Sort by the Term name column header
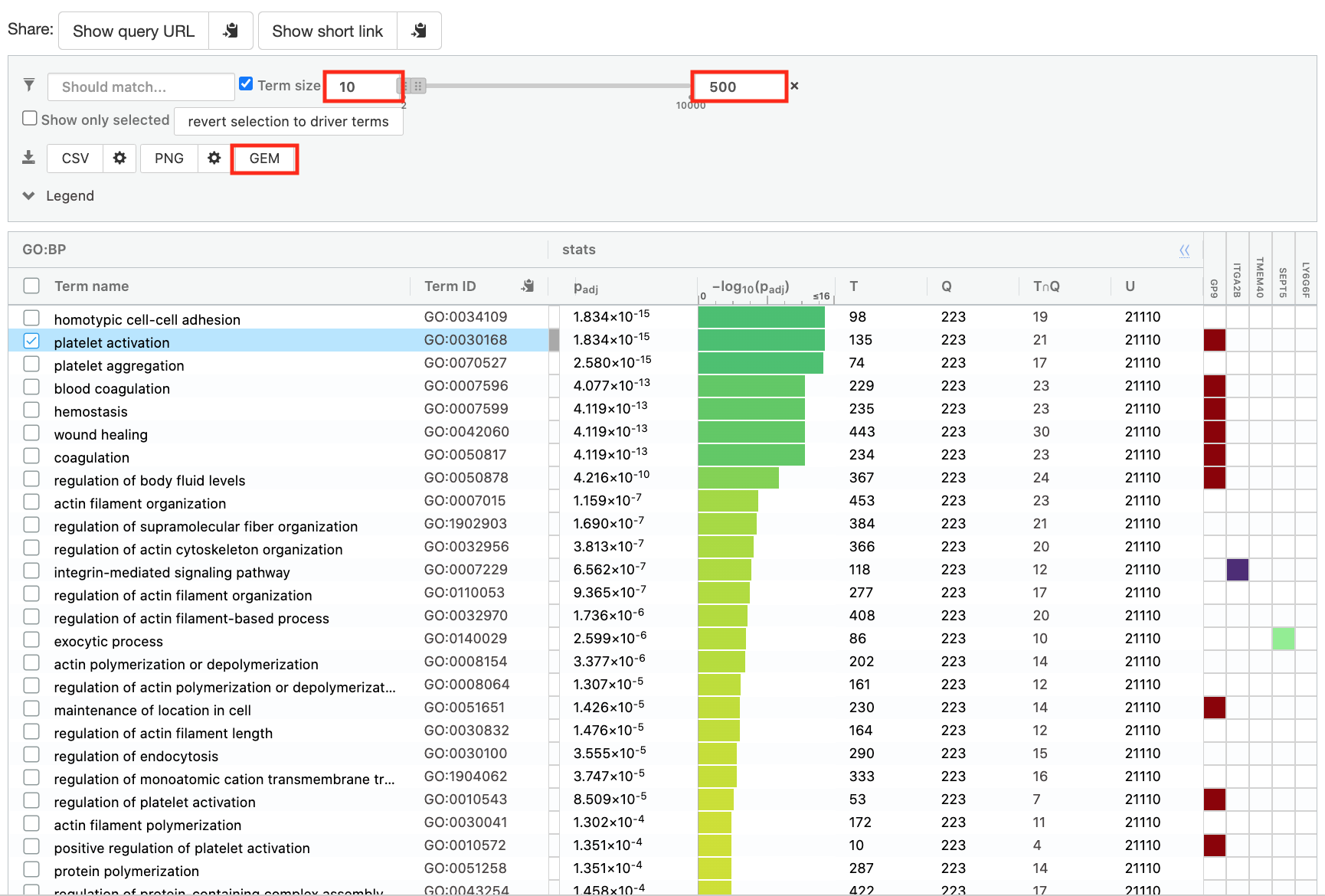Image resolution: width=1325 pixels, height=896 pixels. (91, 286)
